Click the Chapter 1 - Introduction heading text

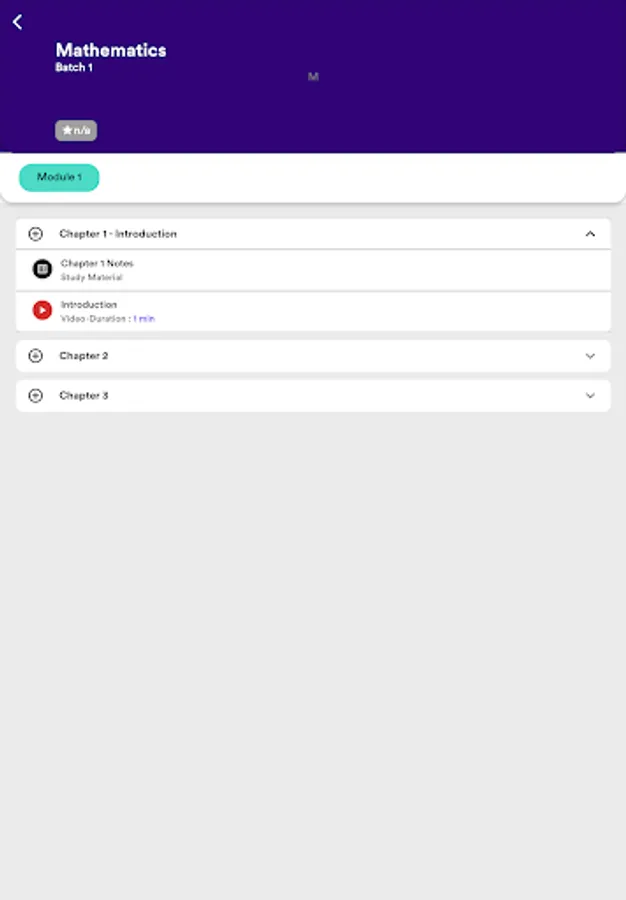(118, 234)
